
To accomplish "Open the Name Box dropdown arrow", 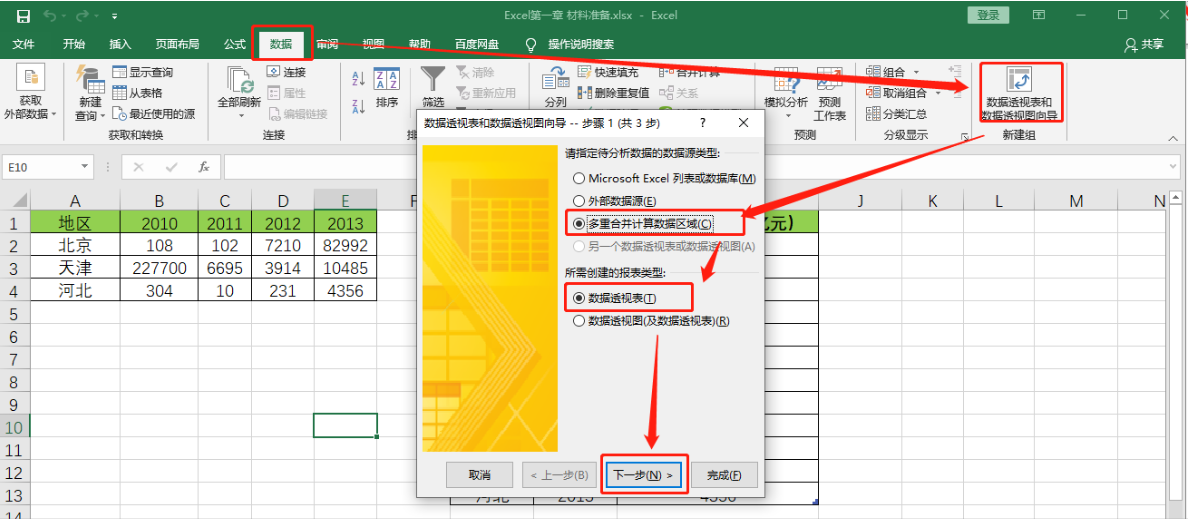I will pos(85,167).
